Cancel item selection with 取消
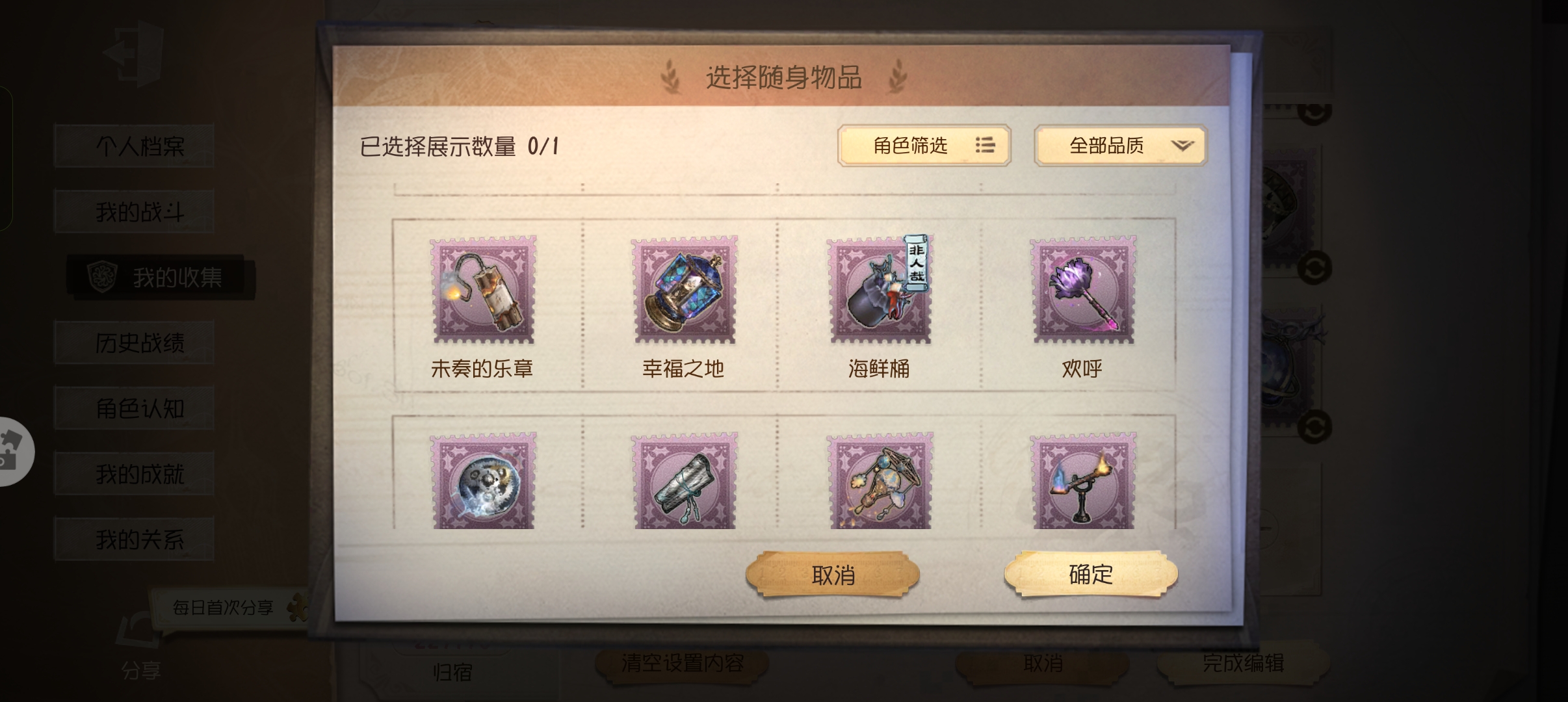Screen dimensions: 1568x702 point(833,575)
